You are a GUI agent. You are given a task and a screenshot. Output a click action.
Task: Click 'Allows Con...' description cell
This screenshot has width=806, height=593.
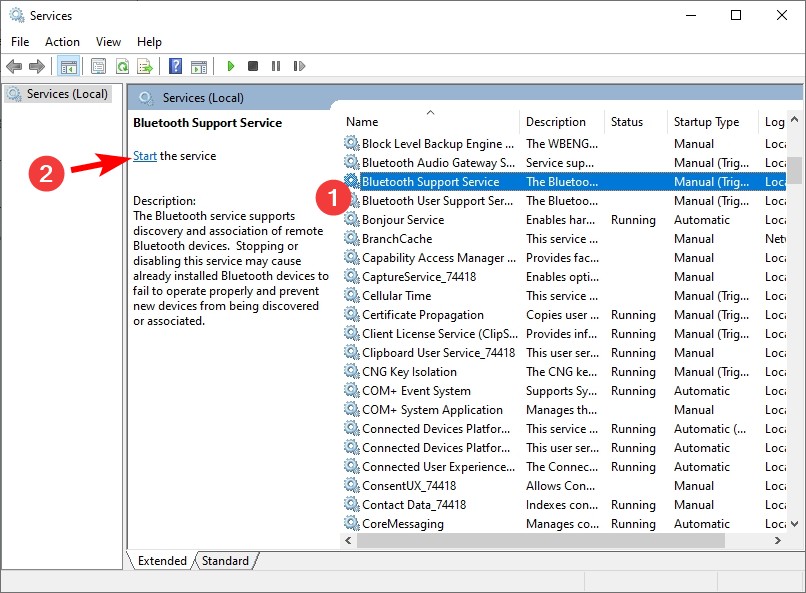pyautogui.click(x=560, y=486)
